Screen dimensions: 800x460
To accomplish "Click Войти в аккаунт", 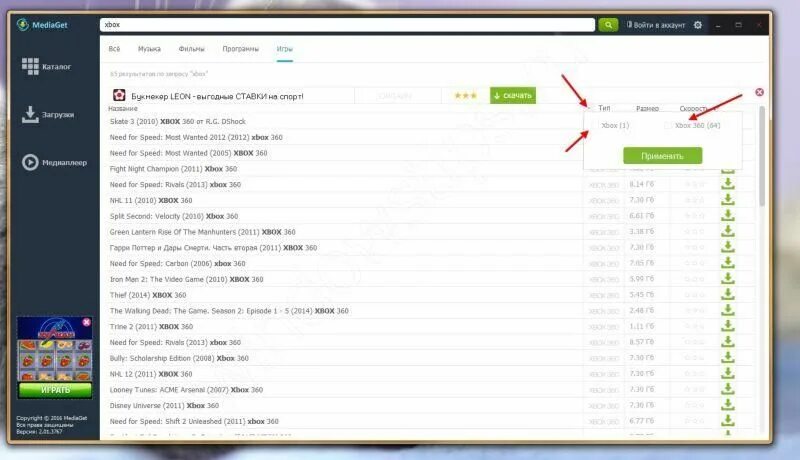I will pyautogui.click(x=656, y=24).
